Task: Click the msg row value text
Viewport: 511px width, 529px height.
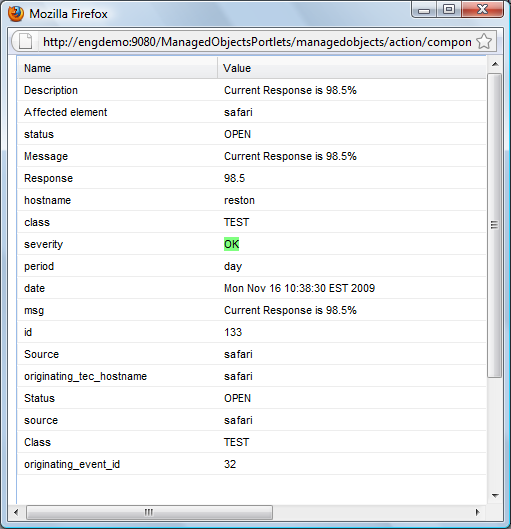Action: pos(290,310)
